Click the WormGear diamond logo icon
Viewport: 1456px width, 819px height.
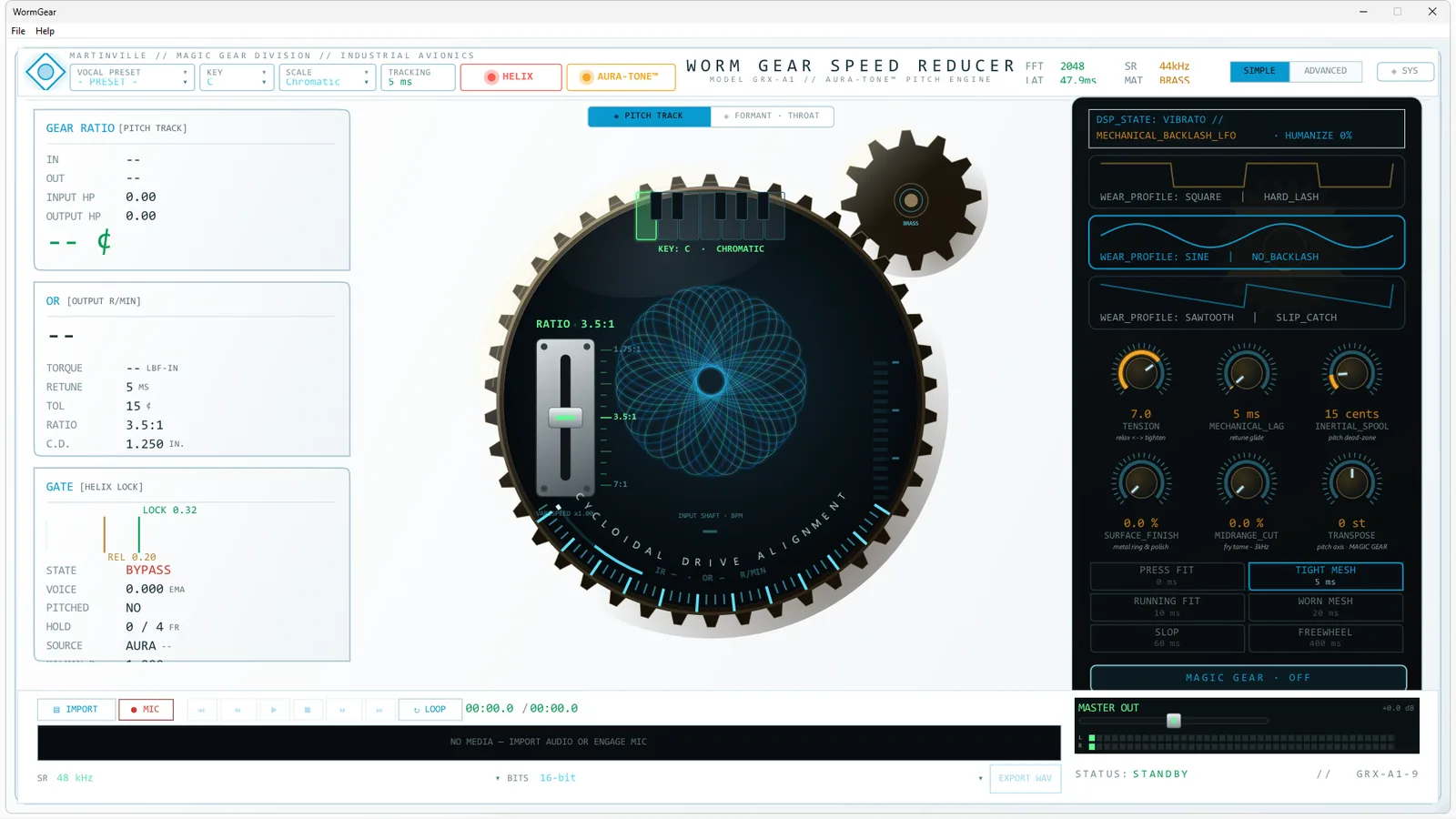(x=45, y=72)
